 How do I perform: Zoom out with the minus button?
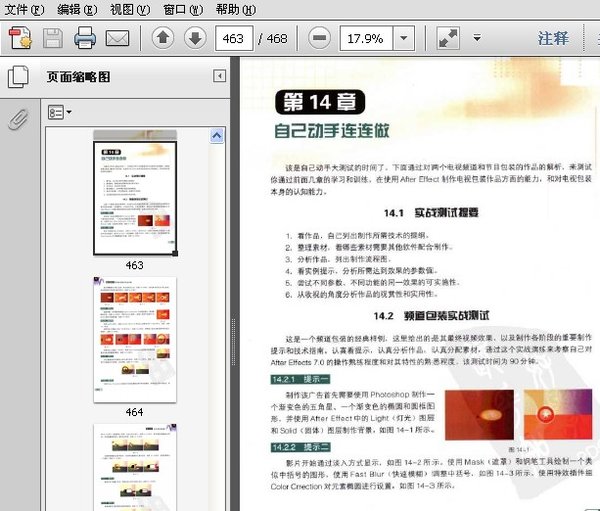point(319,38)
